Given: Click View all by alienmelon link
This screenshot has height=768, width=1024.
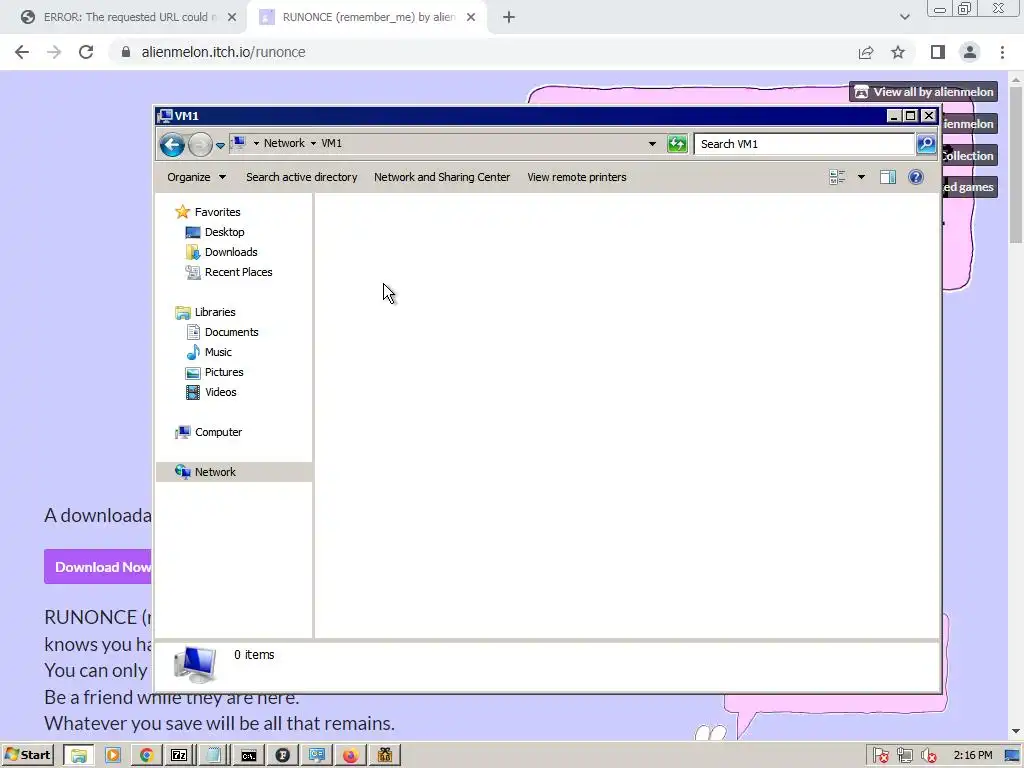Looking at the screenshot, I should point(923,92).
